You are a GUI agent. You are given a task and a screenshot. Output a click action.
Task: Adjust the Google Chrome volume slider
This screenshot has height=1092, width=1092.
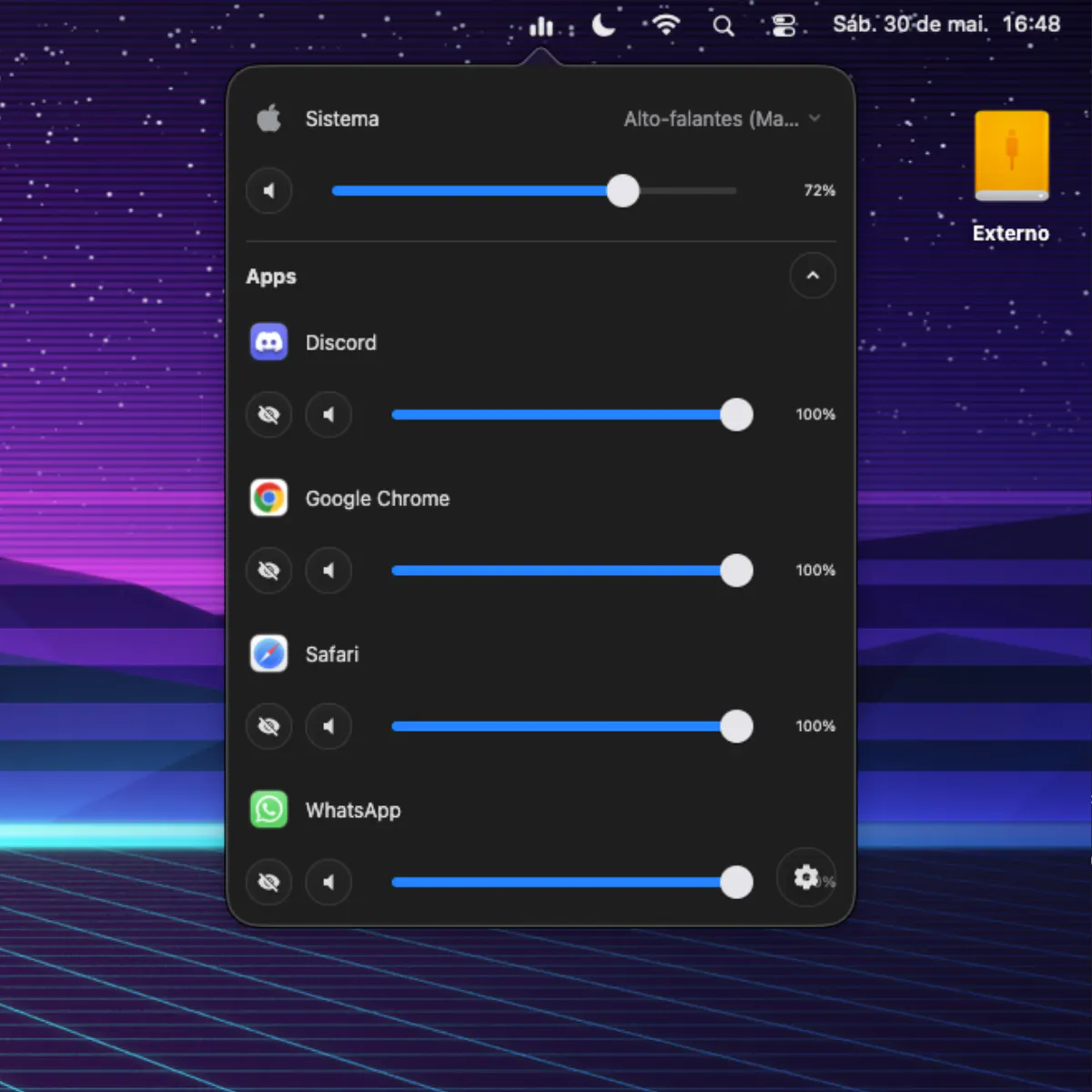571,571
